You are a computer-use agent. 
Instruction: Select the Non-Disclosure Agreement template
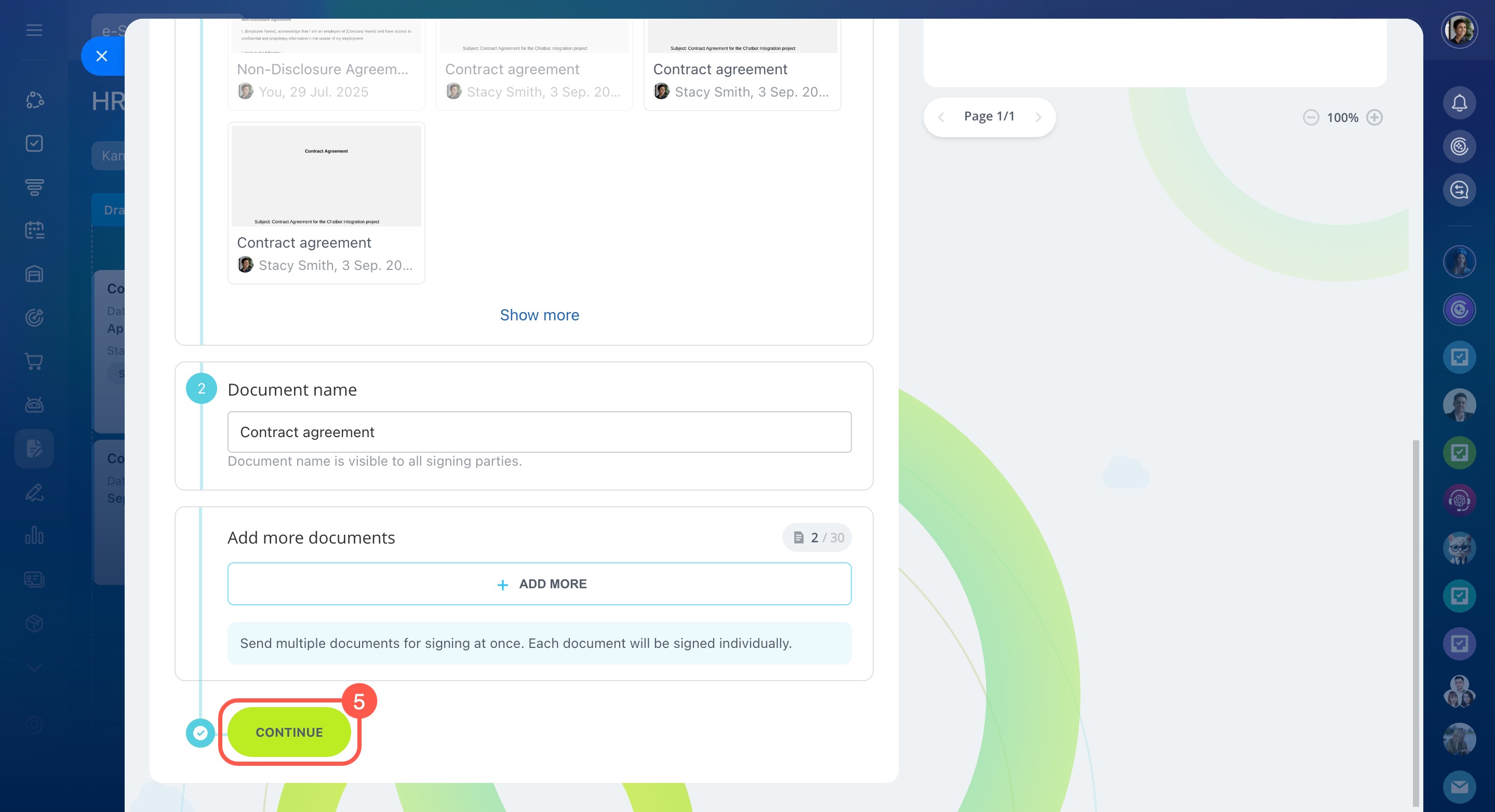coord(326,64)
